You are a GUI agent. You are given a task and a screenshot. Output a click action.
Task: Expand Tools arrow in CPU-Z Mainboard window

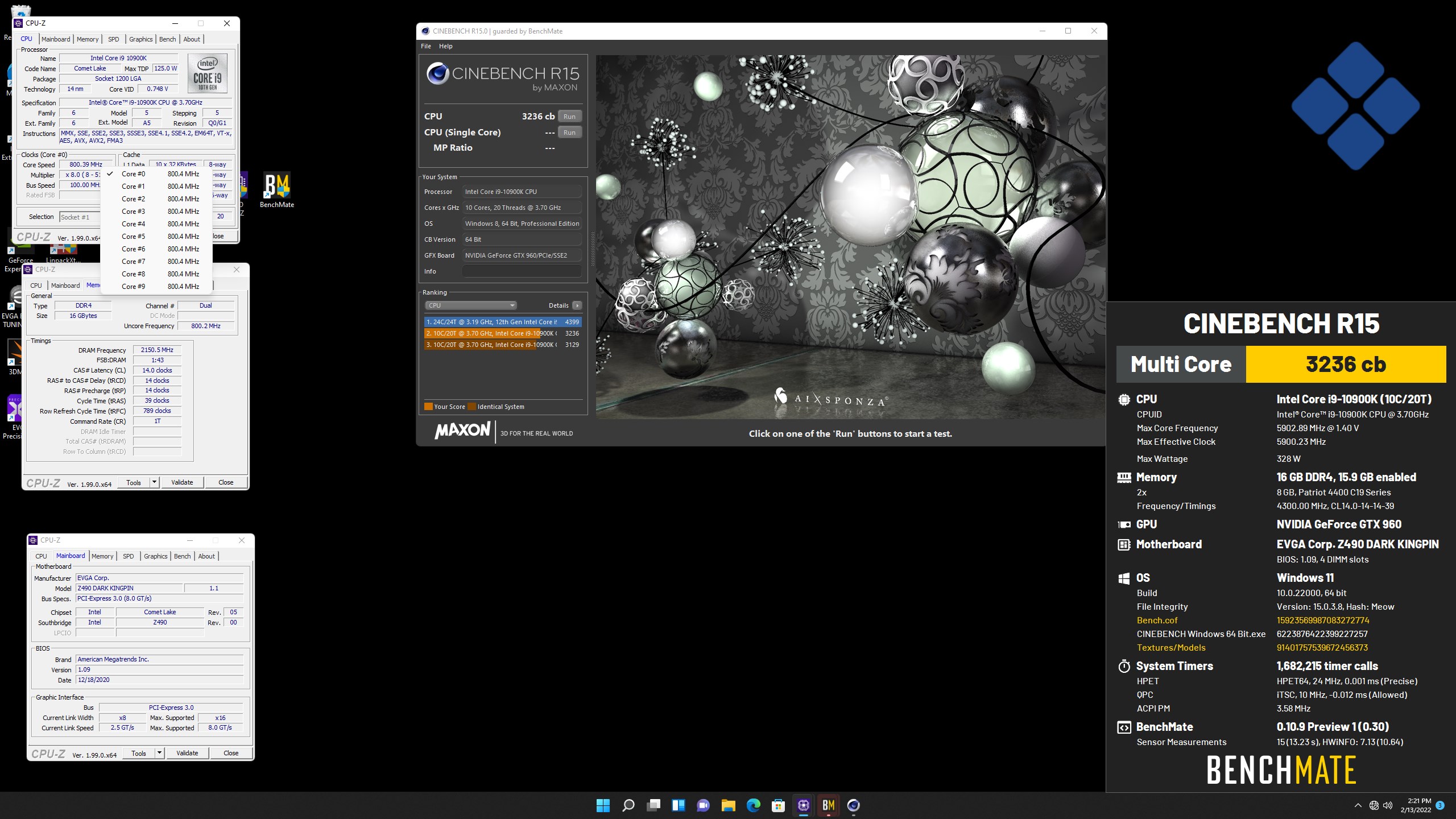pos(159,753)
